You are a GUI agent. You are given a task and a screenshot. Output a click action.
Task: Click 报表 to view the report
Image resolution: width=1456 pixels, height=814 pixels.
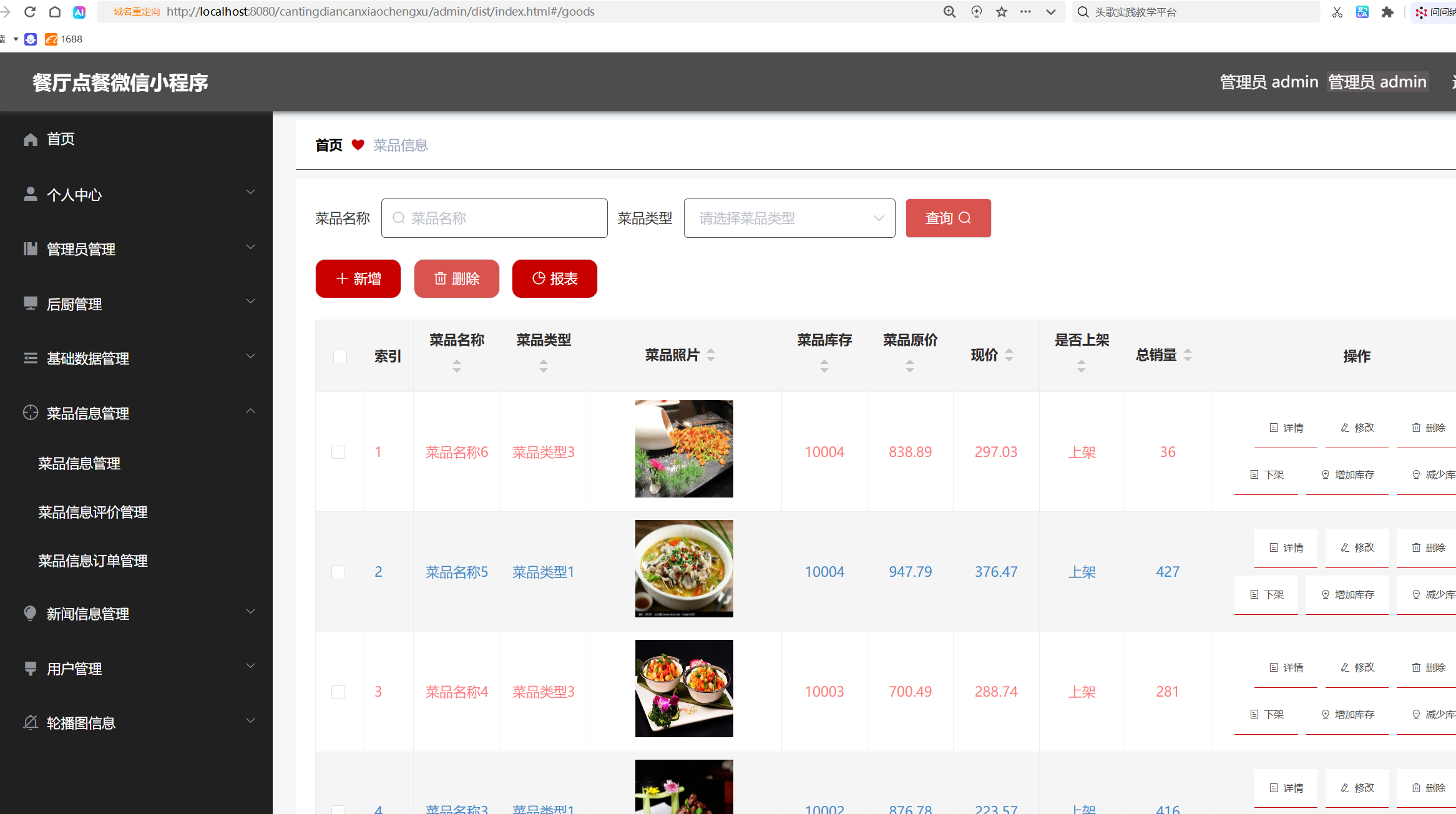554,278
